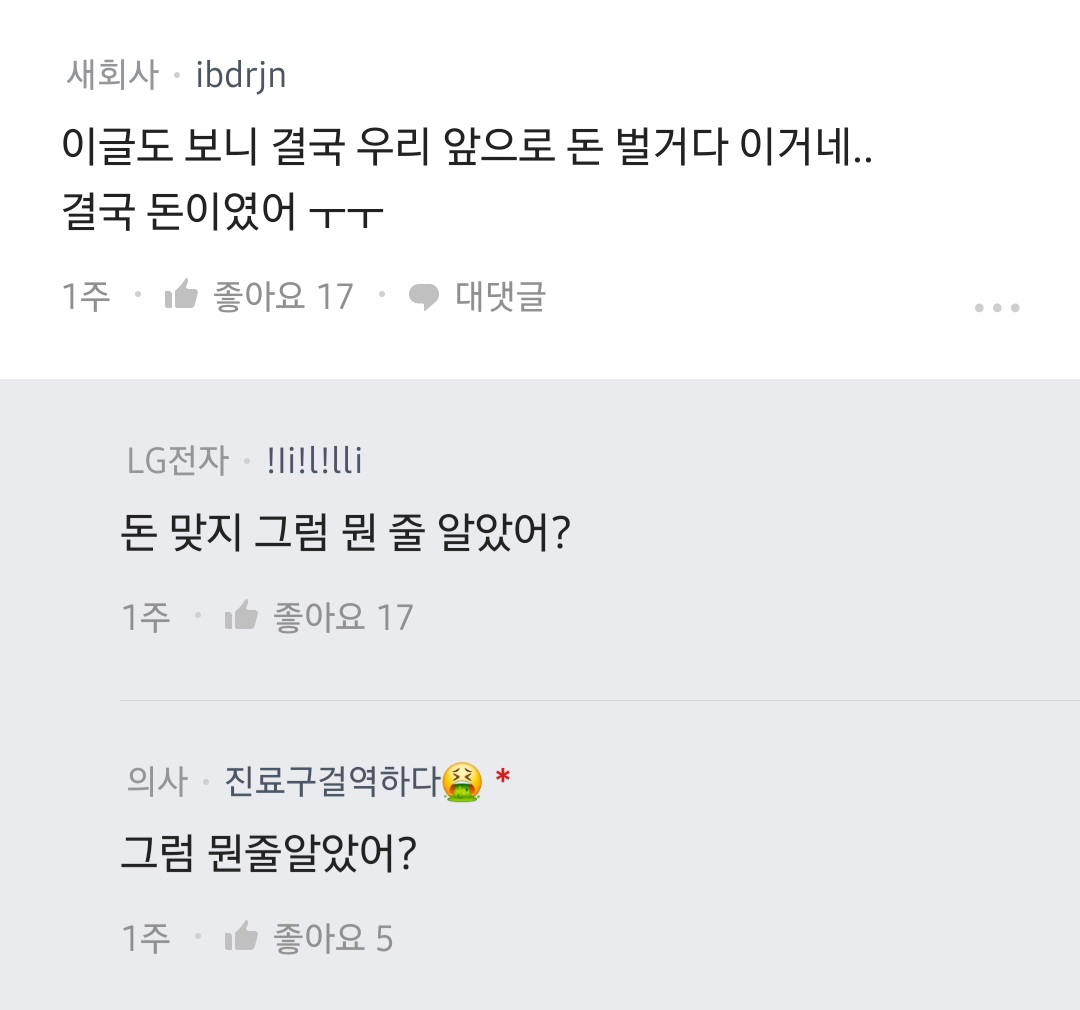Image resolution: width=1080 pixels, height=1010 pixels.
Task: Like ibdrjn's comment with thumbs-up icon
Action: pos(181,295)
